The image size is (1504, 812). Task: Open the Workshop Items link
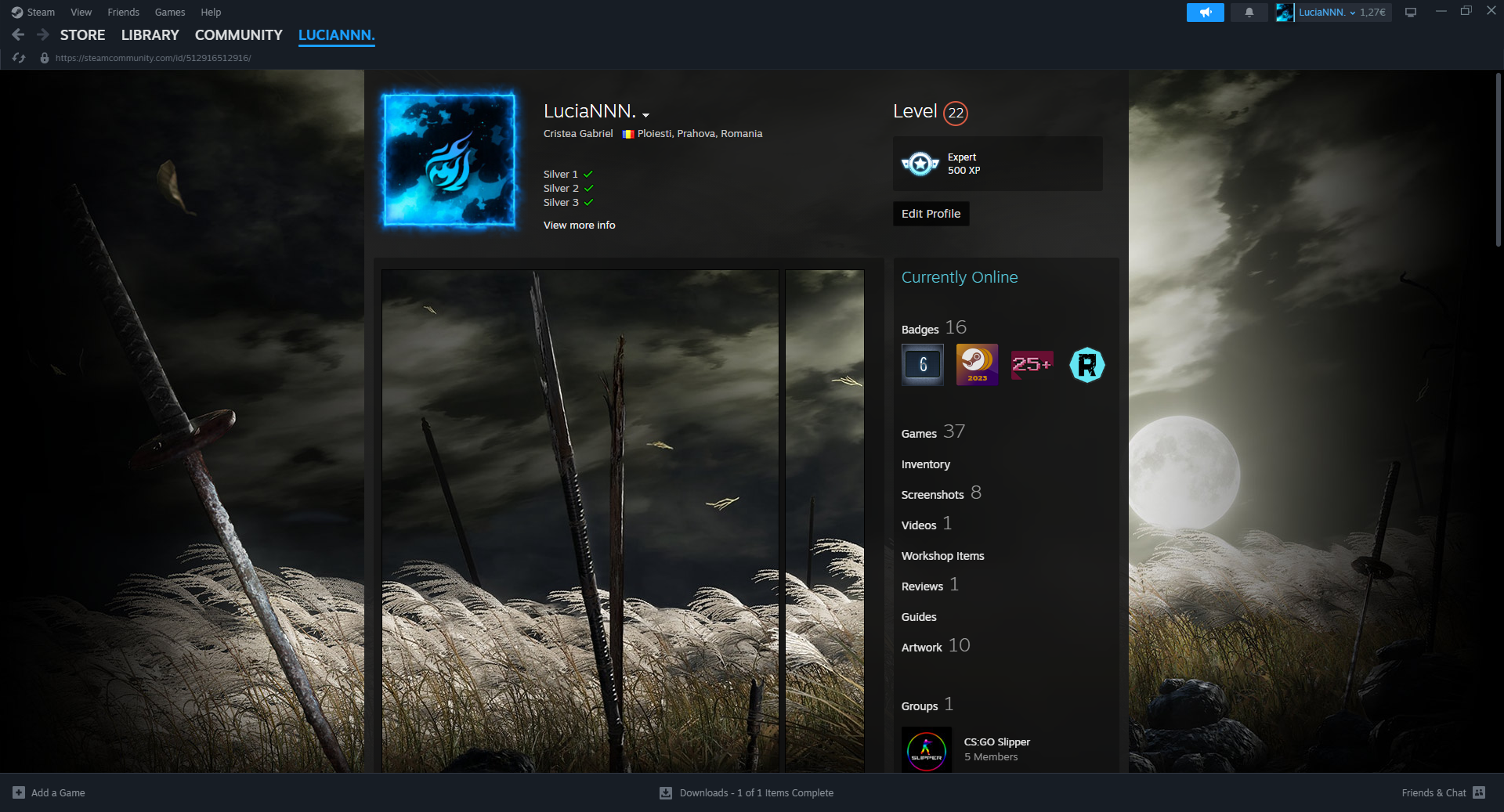(x=942, y=556)
